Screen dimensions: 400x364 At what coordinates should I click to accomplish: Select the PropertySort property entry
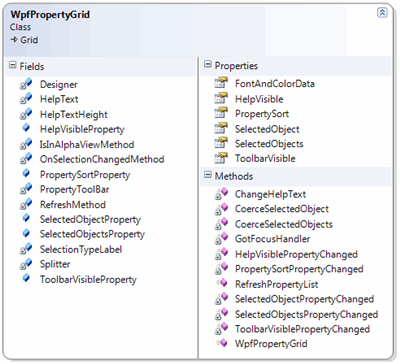(x=262, y=114)
